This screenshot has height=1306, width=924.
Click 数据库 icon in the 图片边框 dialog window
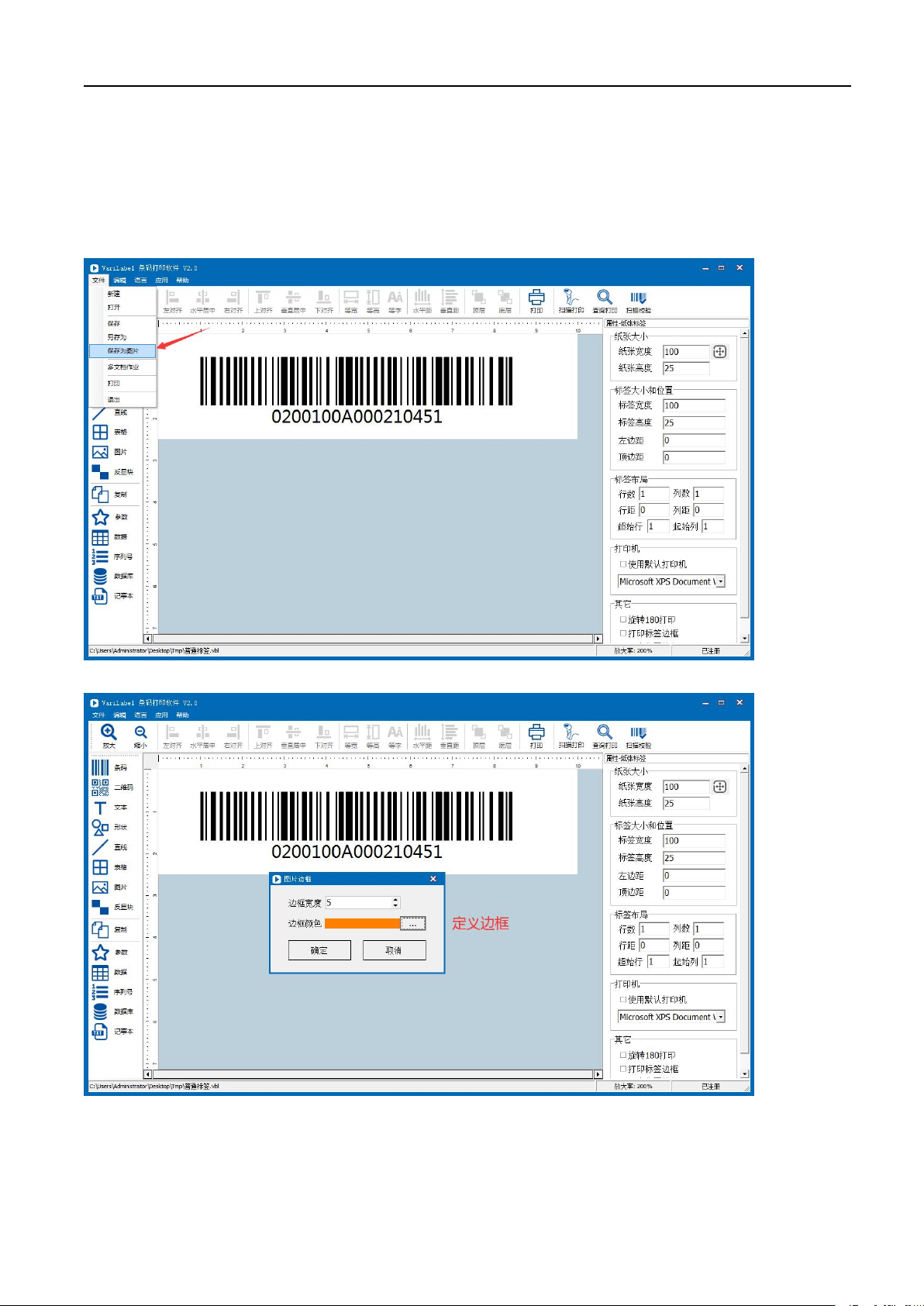pos(100,1011)
